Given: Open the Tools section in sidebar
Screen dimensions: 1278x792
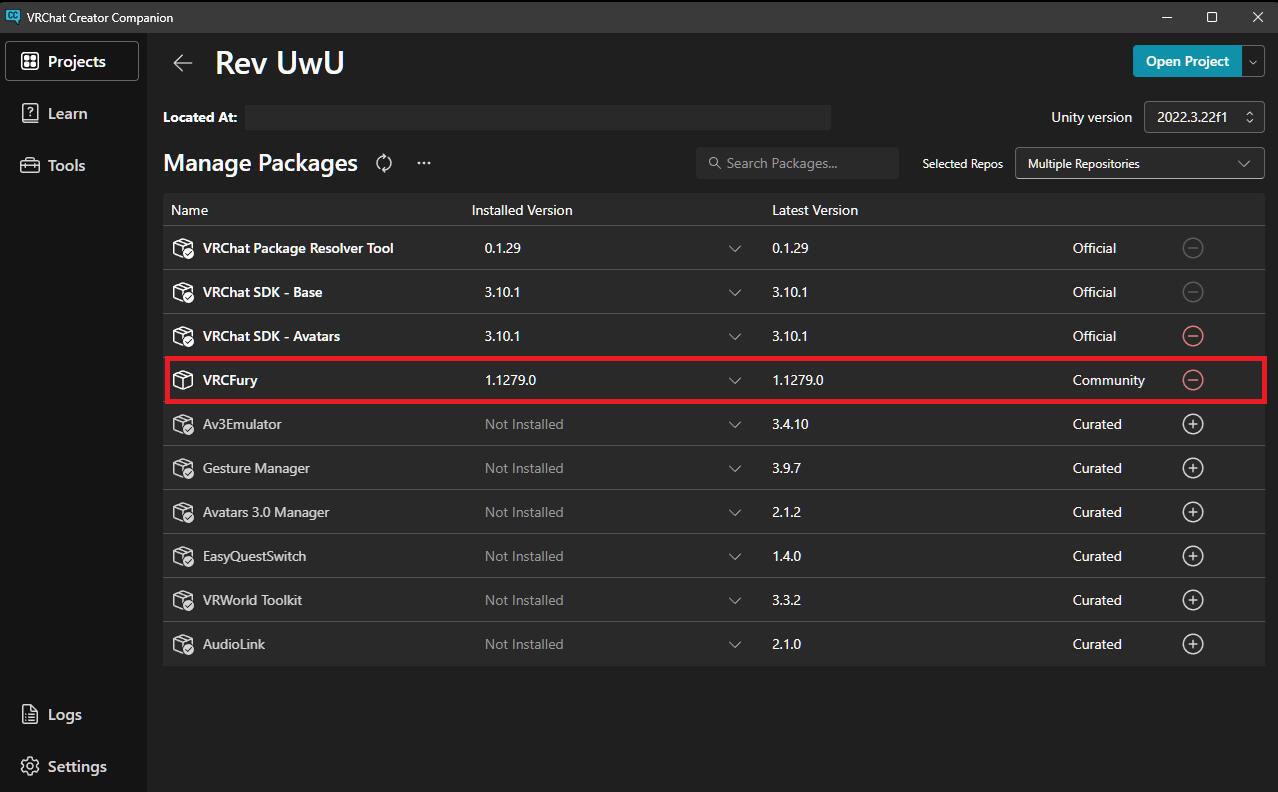Looking at the screenshot, I should 66,166.
